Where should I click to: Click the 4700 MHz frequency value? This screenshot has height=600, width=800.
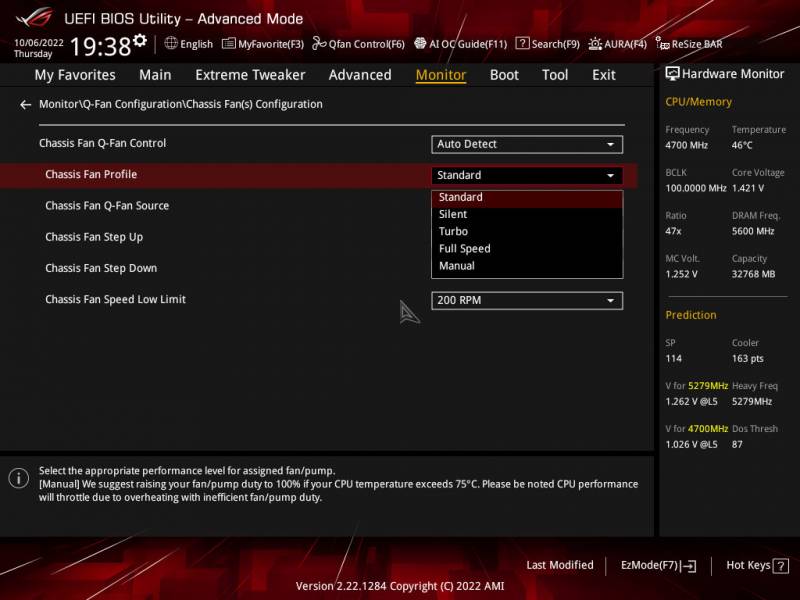point(687,145)
